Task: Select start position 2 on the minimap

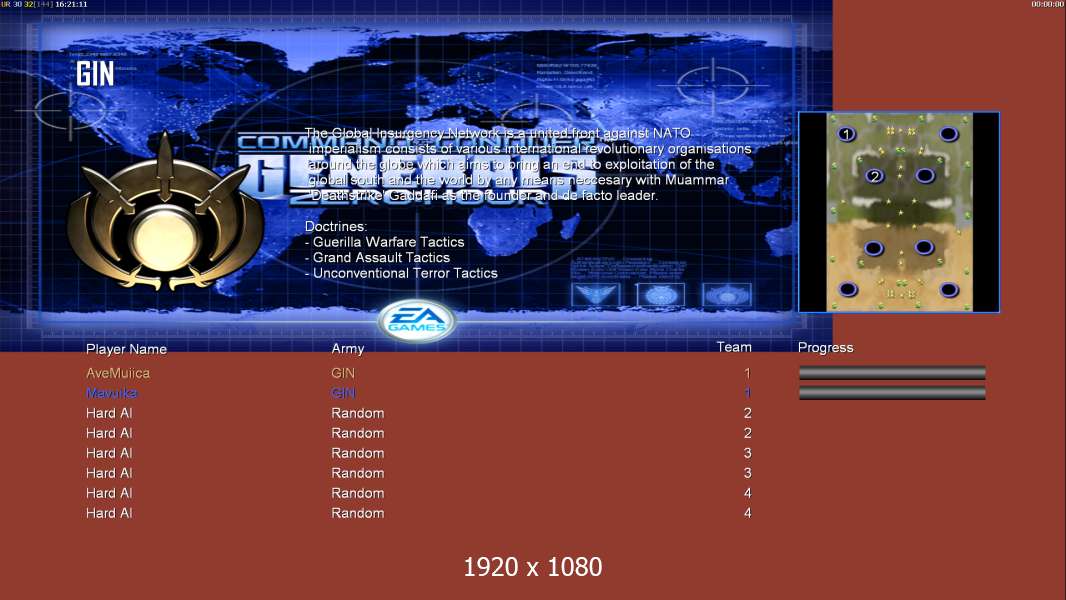Action: 874,176
